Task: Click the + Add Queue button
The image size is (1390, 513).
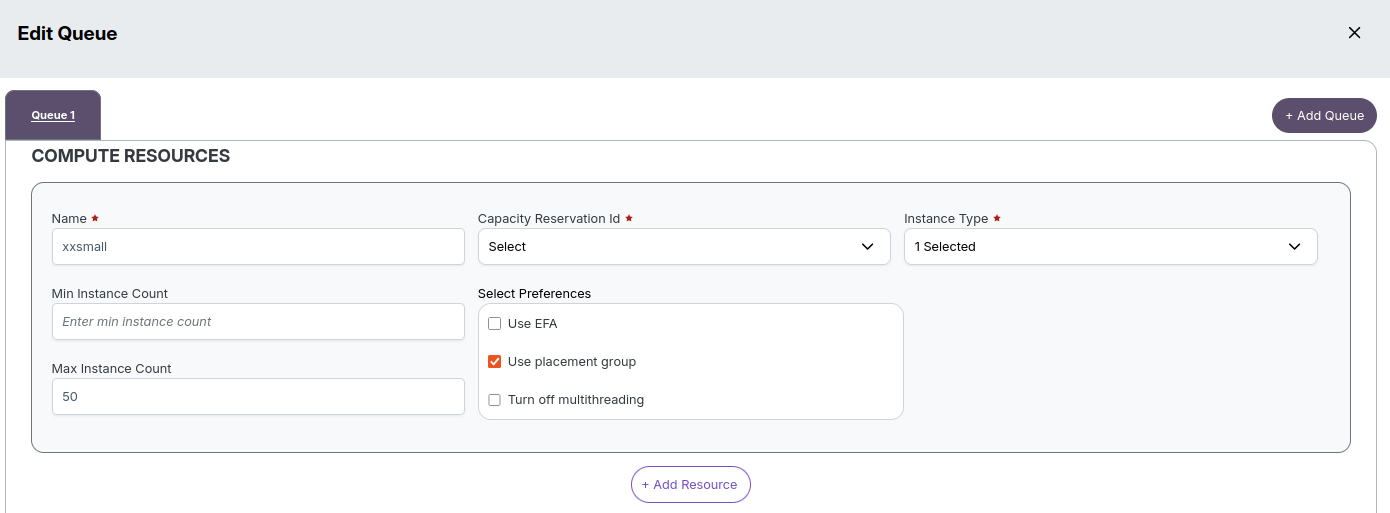Action: (1324, 115)
